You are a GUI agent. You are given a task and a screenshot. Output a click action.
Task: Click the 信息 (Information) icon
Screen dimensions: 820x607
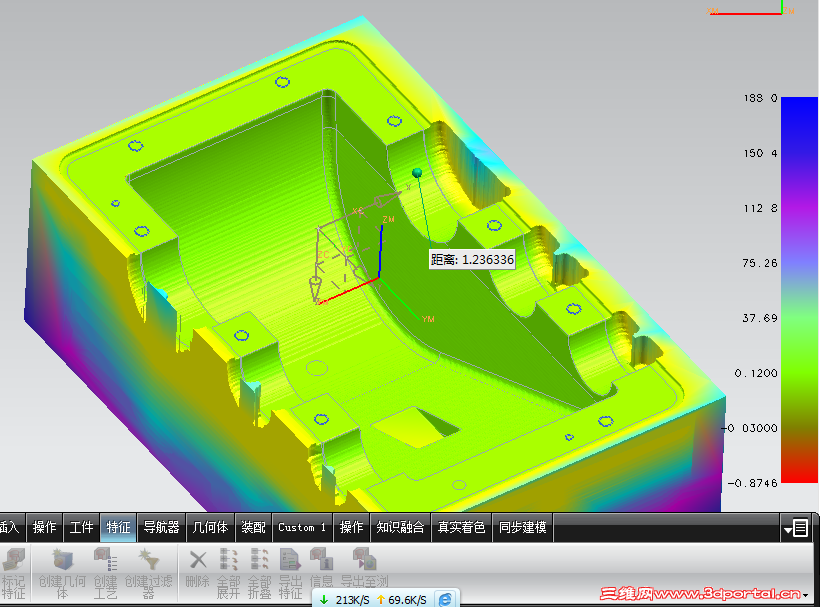321,559
